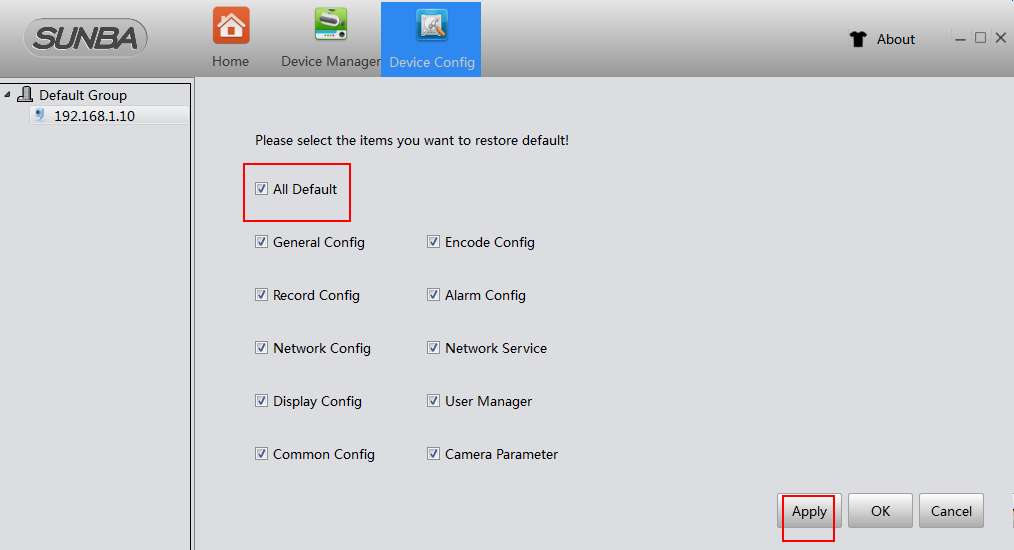Click the 'Please select the items' instruction text
Viewport: 1014px width, 550px height.
pos(412,140)
